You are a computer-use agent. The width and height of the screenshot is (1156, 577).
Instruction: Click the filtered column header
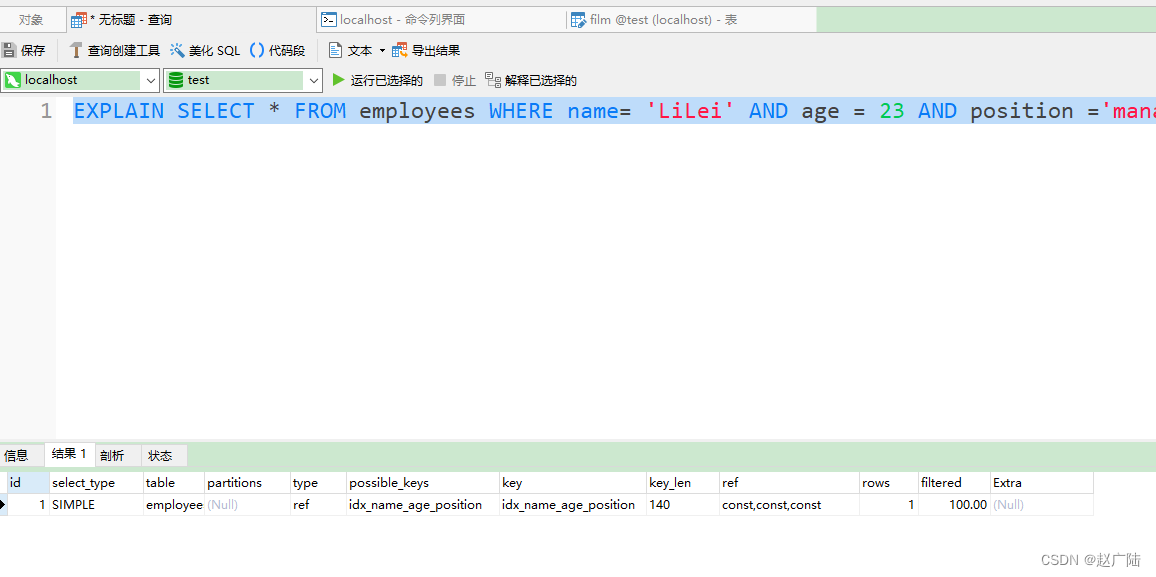pos(954,483)
